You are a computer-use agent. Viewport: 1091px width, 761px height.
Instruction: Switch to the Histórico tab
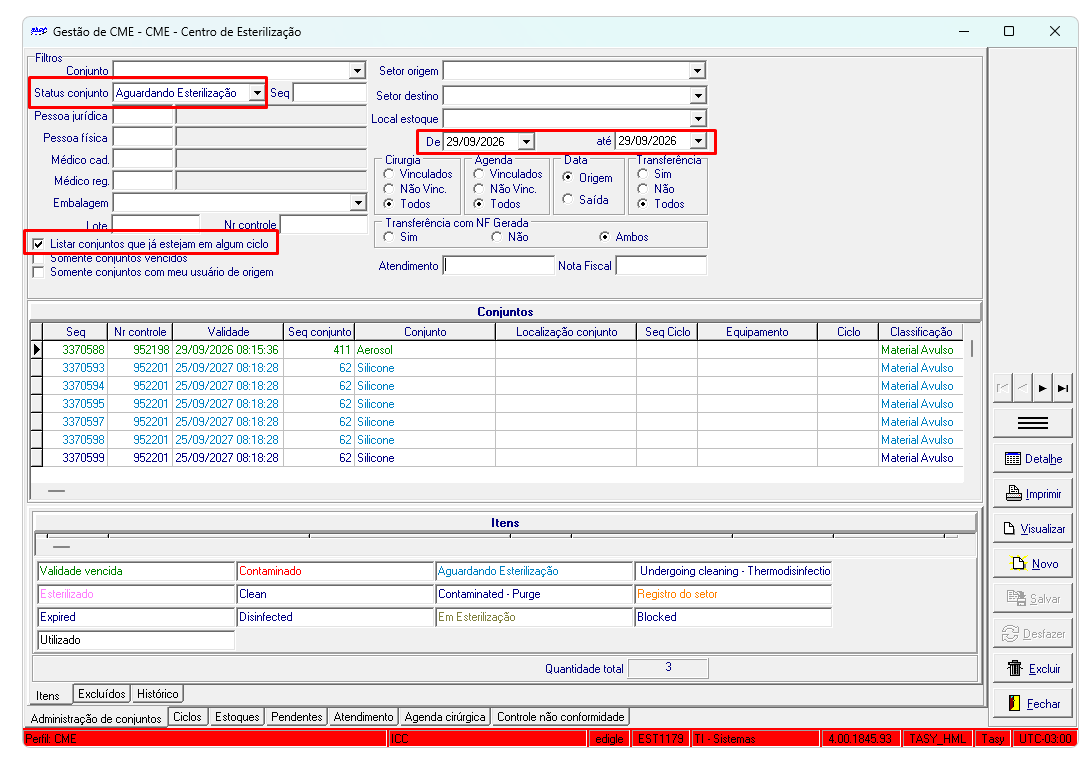click(x=158, y=694)
